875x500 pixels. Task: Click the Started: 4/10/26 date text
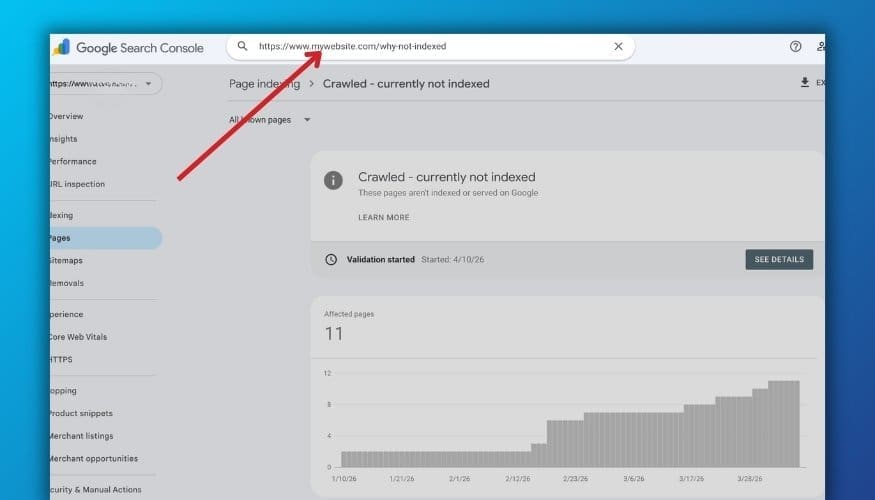pos(453,259)
